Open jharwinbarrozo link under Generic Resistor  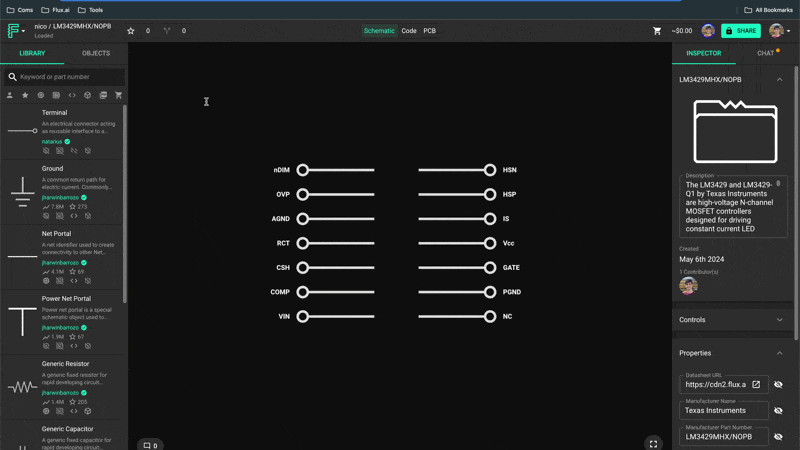[x=60, y=393]
